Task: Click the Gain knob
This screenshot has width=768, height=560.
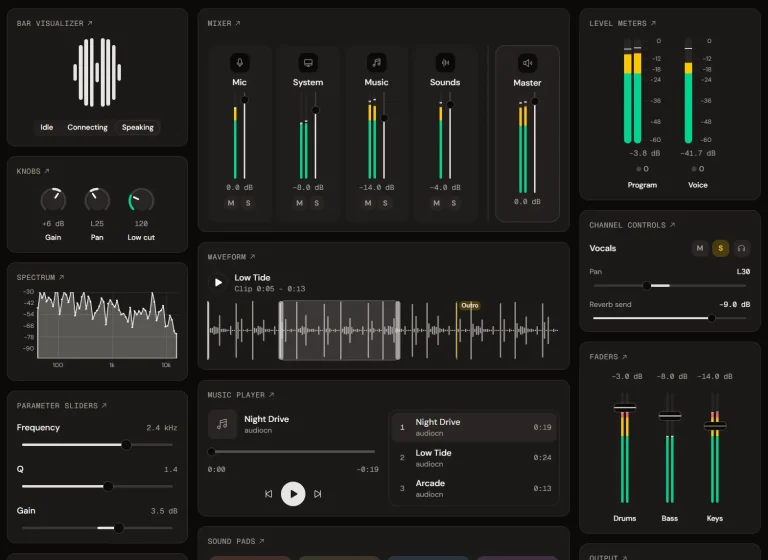Action: point(53,200)
